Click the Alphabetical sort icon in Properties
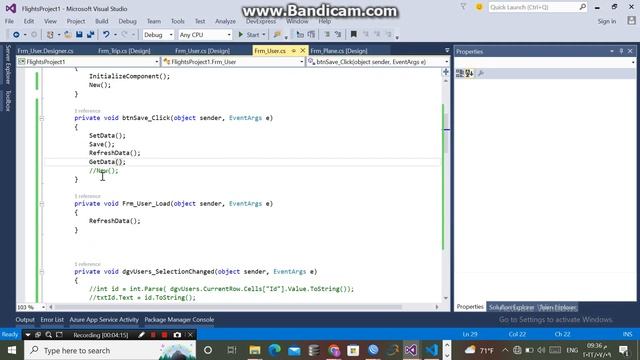This screenshot has height=360, width=640. coord(469,73)
